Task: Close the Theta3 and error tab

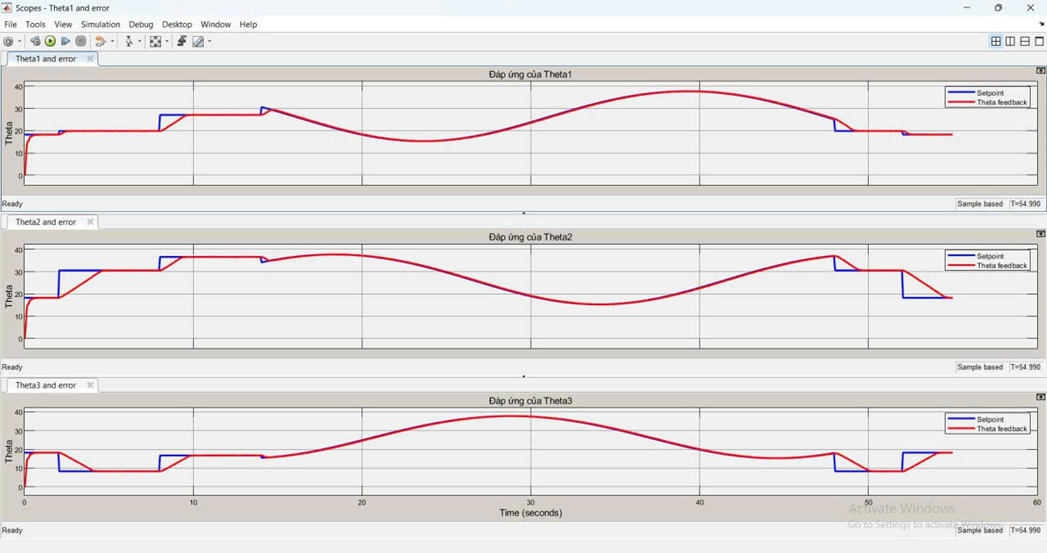Action: click(x=90, y=385)
